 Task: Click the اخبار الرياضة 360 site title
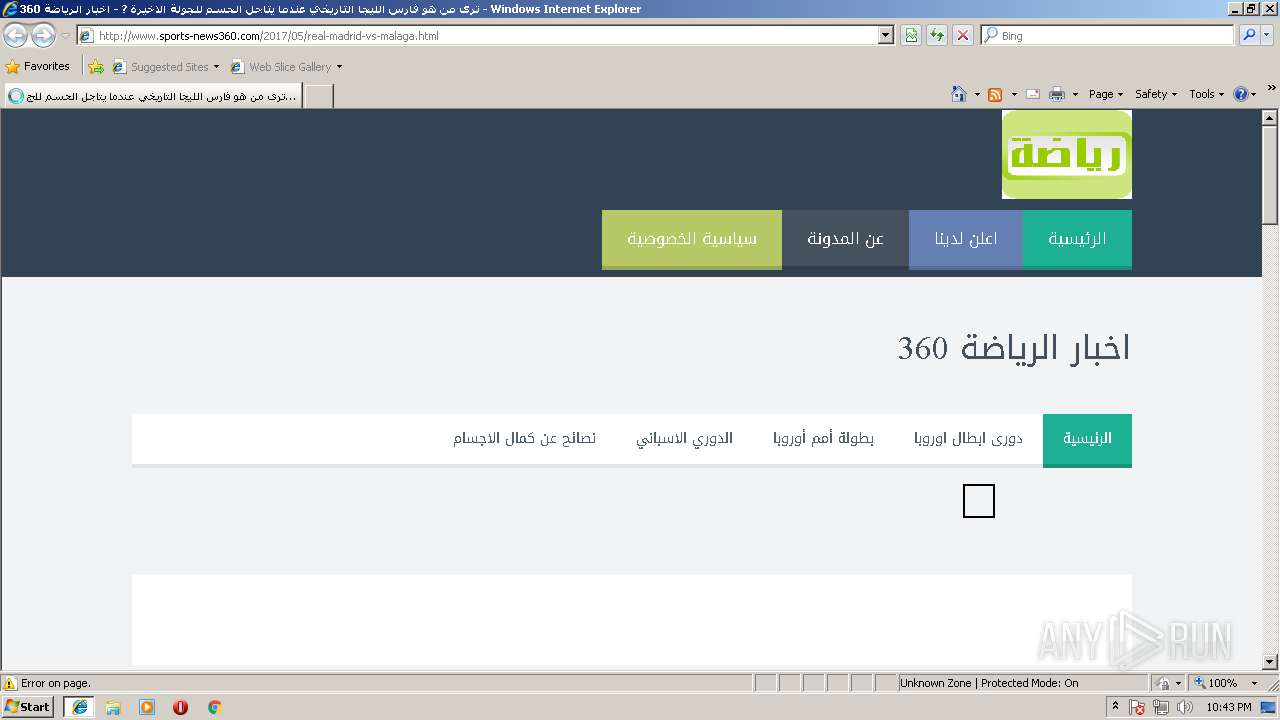[x=1013, y=348]
